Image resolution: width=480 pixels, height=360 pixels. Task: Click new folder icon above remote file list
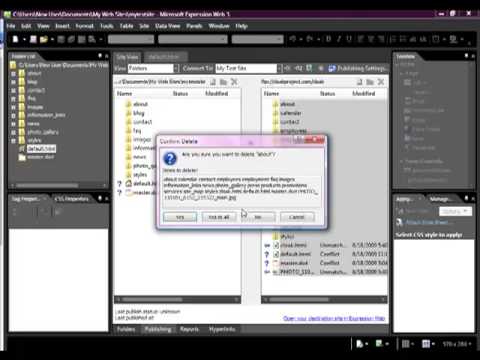click(x=370, y=82)
